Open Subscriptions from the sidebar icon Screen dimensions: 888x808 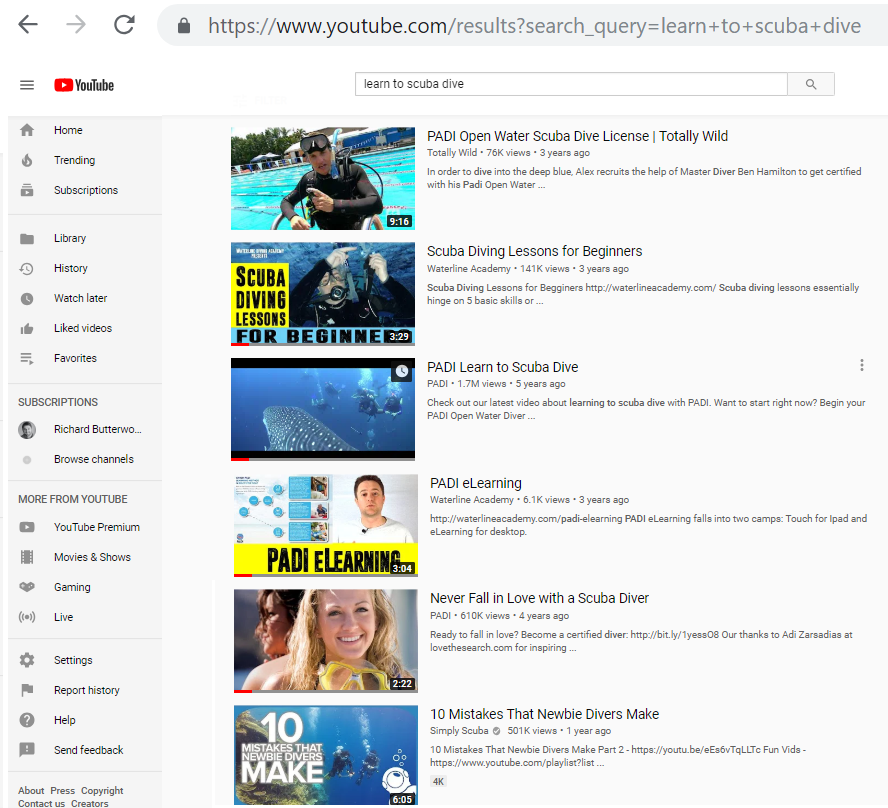pos(27,190)
